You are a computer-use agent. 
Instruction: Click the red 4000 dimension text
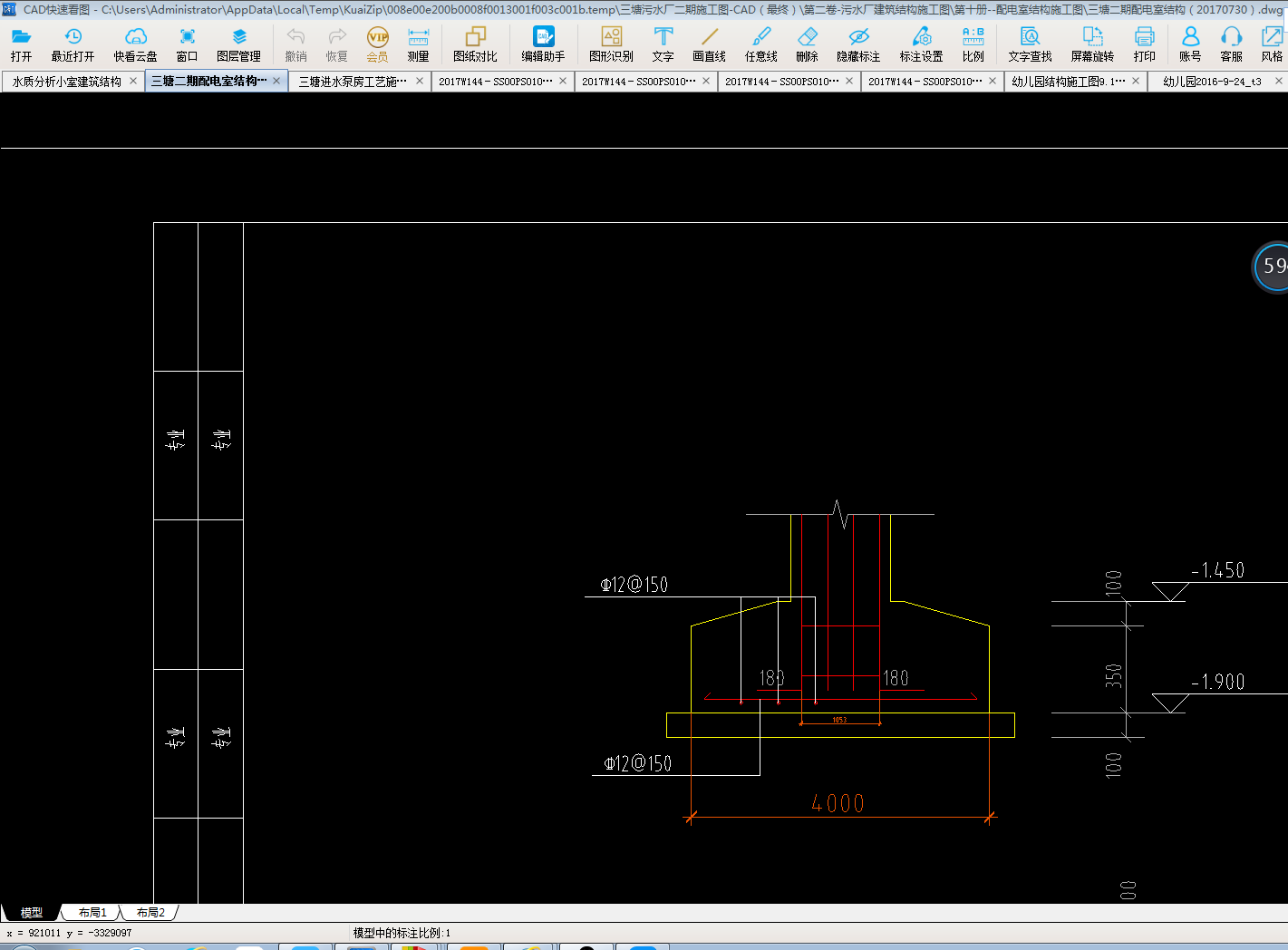click(838, 803)
